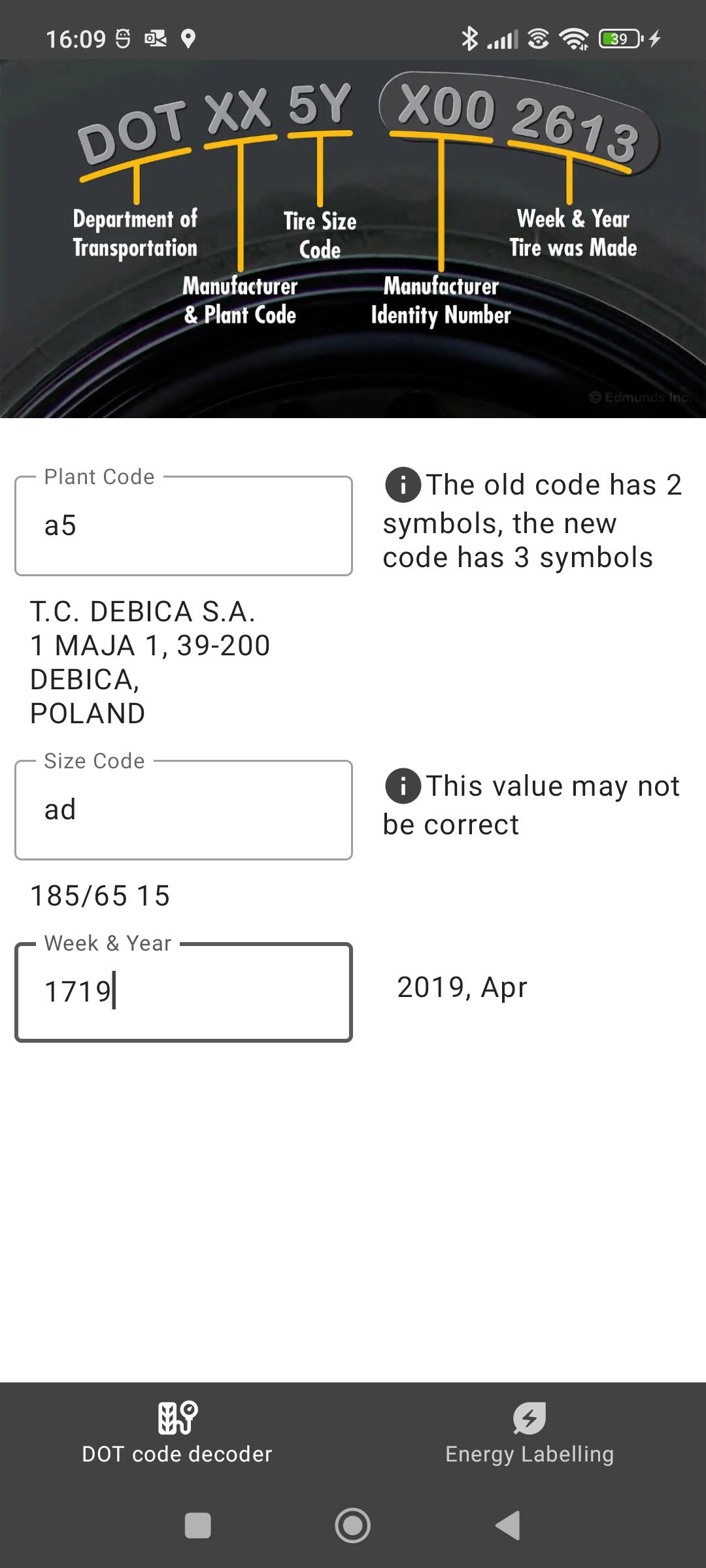
Task: Open recent apps with square button
Action: 198,1526
